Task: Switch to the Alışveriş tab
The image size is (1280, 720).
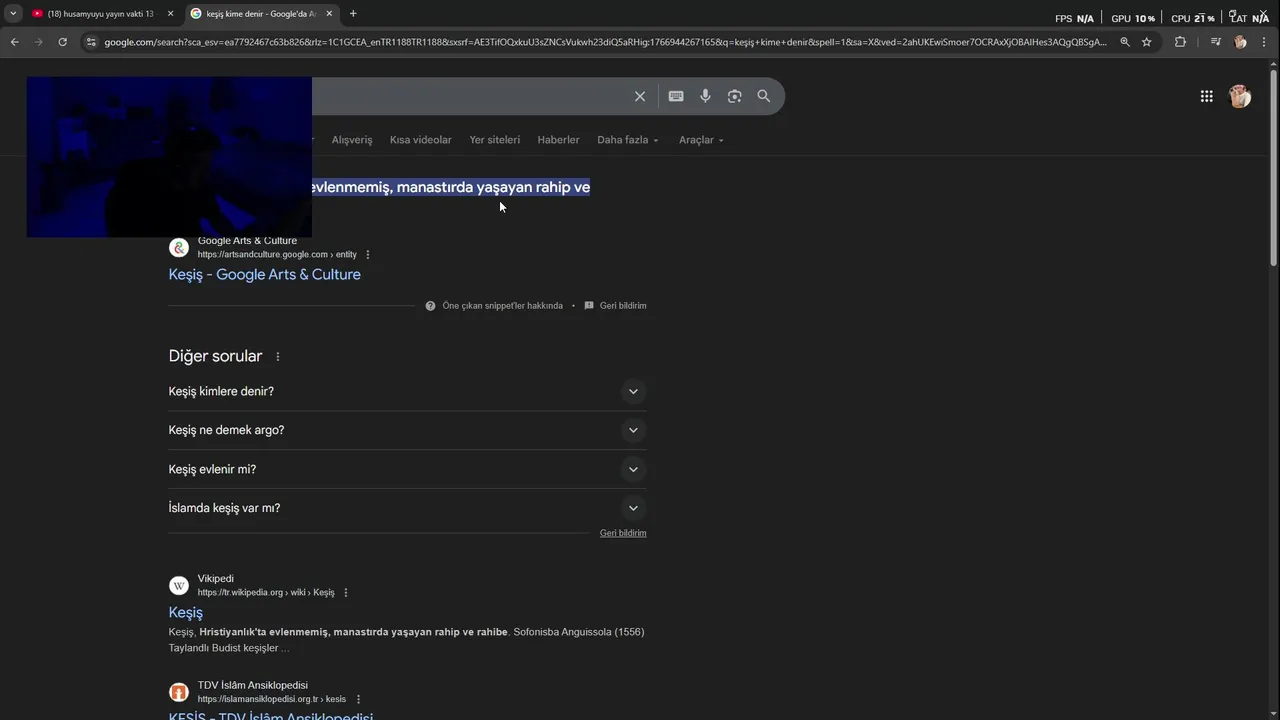Action: coord(352,140)
